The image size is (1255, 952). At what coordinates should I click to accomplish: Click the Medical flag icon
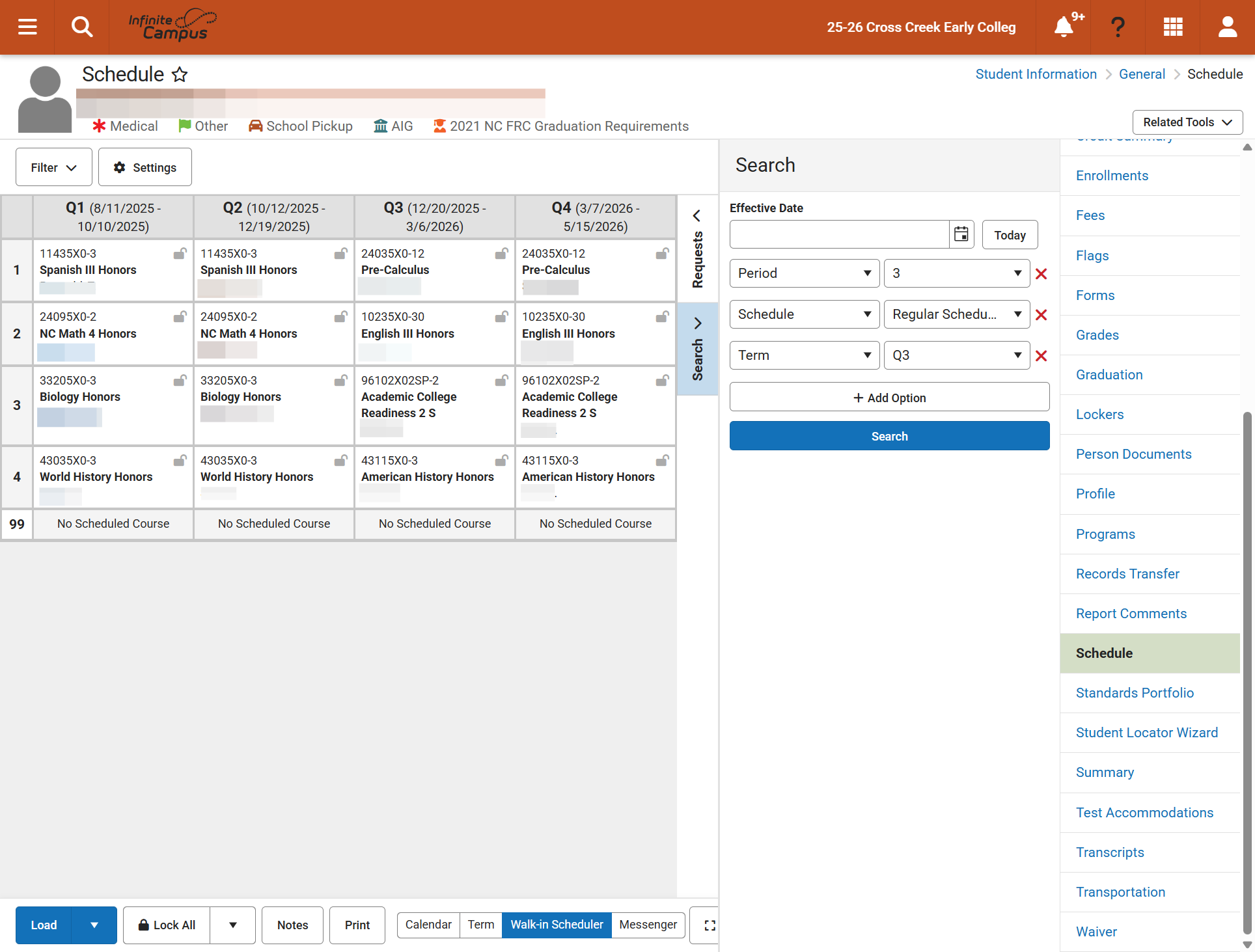point(99,126)
